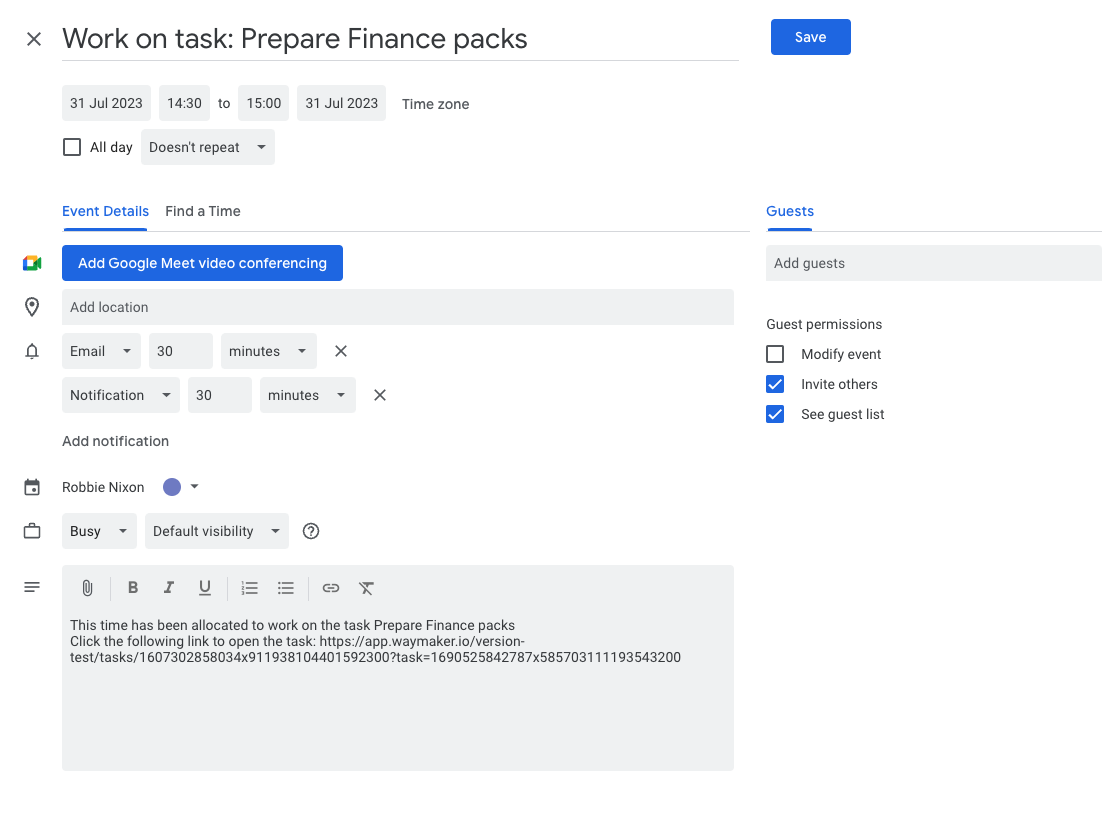Open visibility help question mark
Image resolution: width=1112 pixels, height=817 pixels.
pyautogui.click(x=311, y=531)
